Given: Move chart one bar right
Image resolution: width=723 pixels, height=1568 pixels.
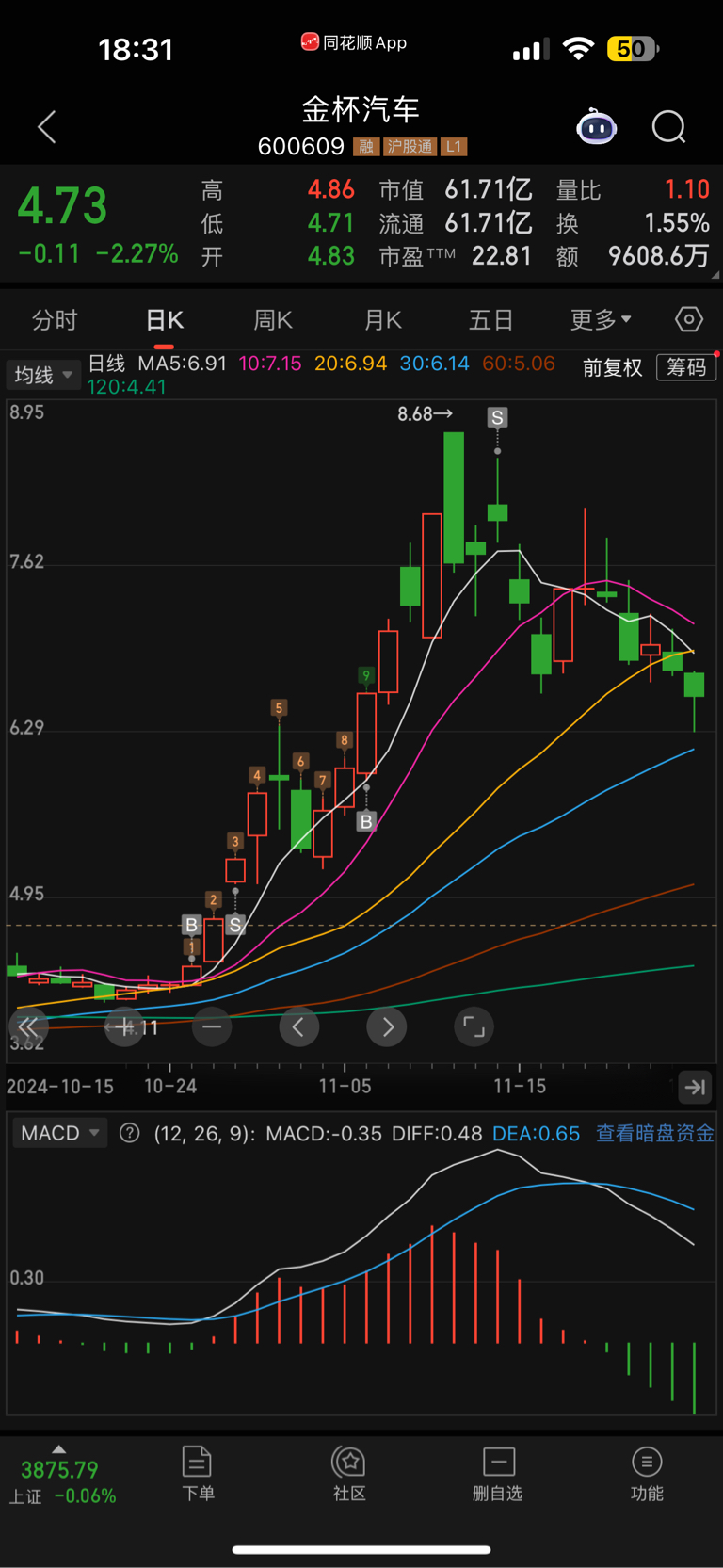Looking at the screenshot, I should pos(387,1026).
